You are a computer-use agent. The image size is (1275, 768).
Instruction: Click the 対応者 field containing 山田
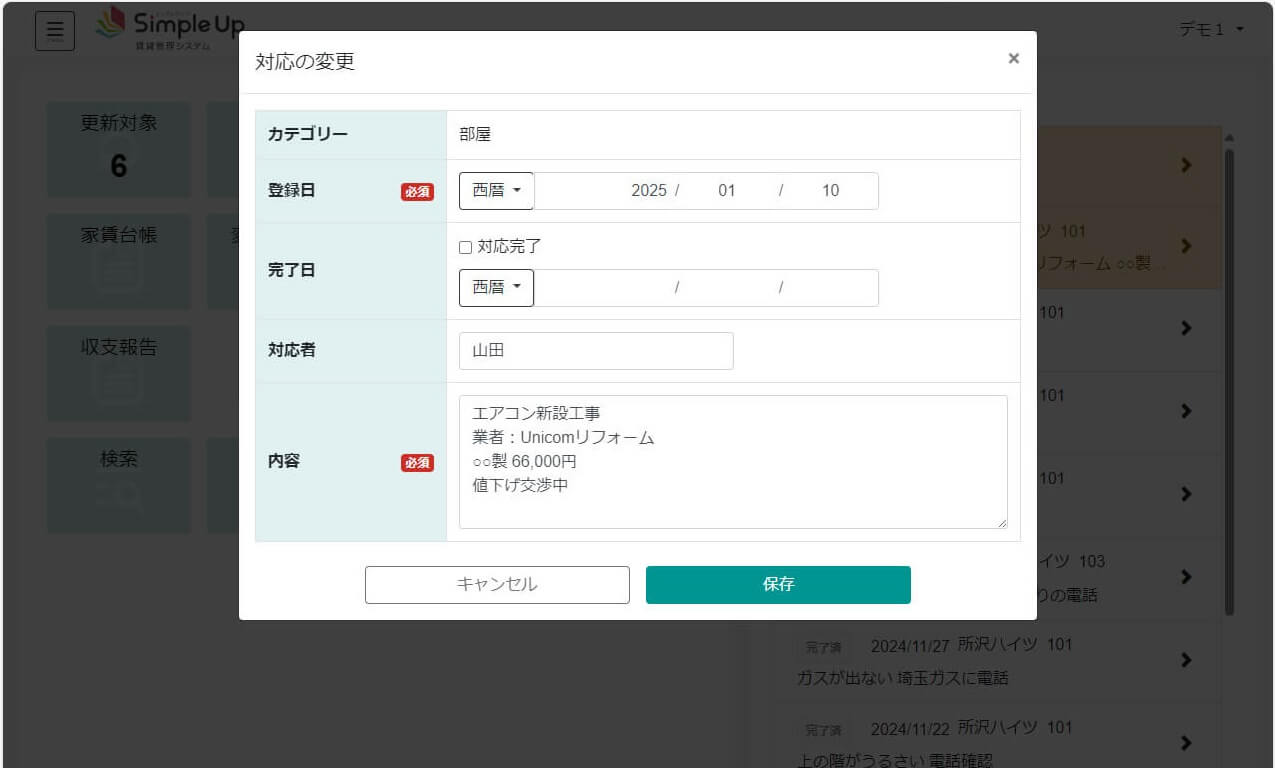pos(596,351)
